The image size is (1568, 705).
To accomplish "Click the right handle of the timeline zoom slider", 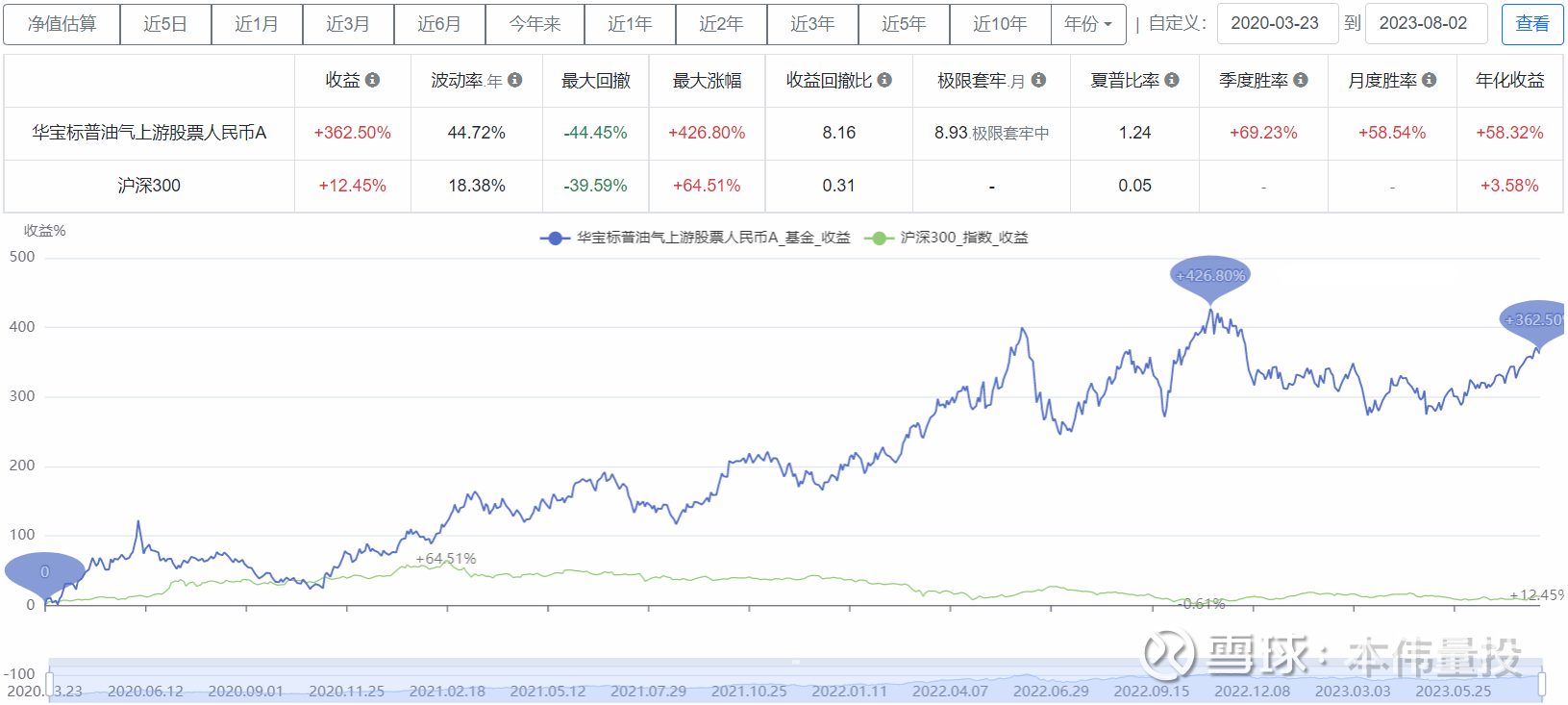I will (1542, 683).
